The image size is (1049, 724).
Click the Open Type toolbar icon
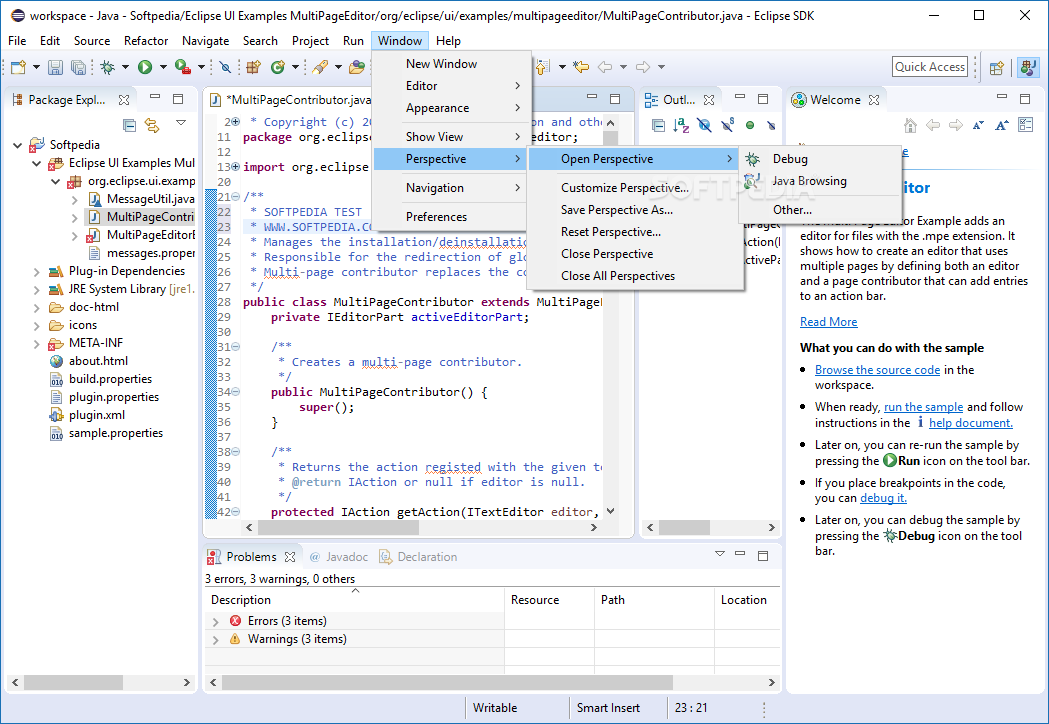357,67
